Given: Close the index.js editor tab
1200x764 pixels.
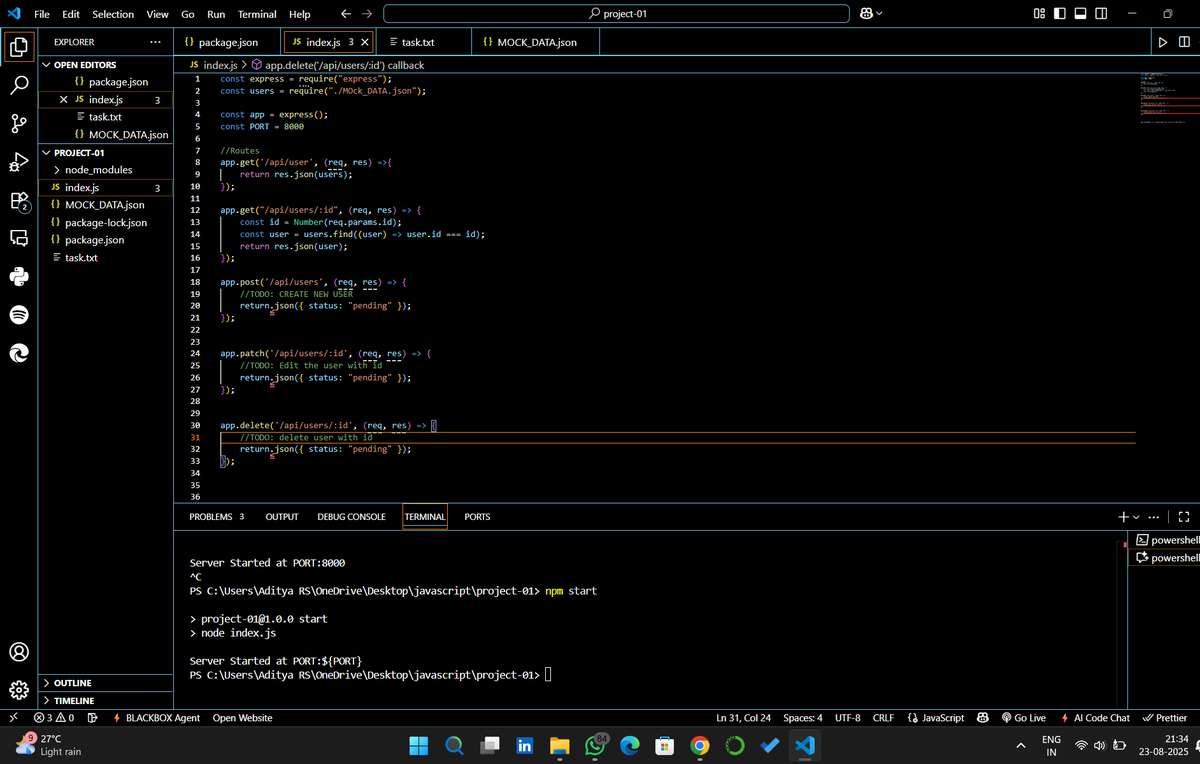Looking at the screenshot, I should point(365,42).
